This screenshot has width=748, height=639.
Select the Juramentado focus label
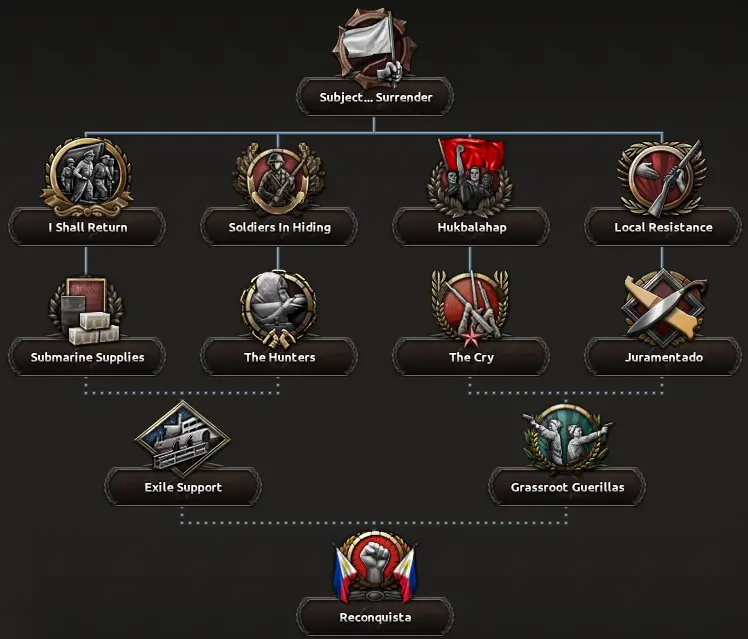664,357
